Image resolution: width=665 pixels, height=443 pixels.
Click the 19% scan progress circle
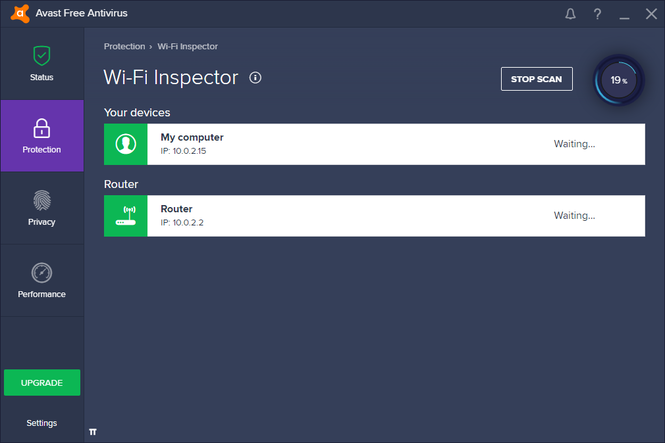pos(619,80)
